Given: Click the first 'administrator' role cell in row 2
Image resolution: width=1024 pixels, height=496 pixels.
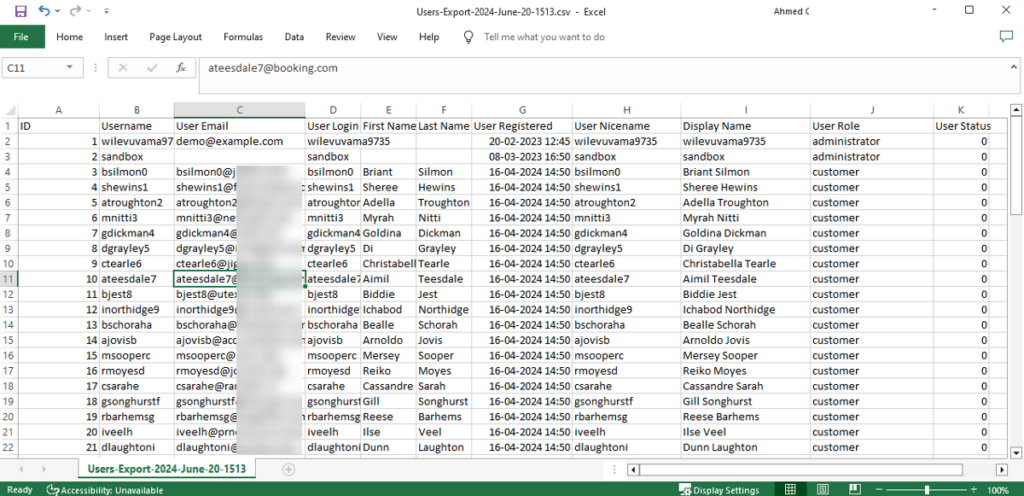Looking at the screenshot, I should (872, 141).
